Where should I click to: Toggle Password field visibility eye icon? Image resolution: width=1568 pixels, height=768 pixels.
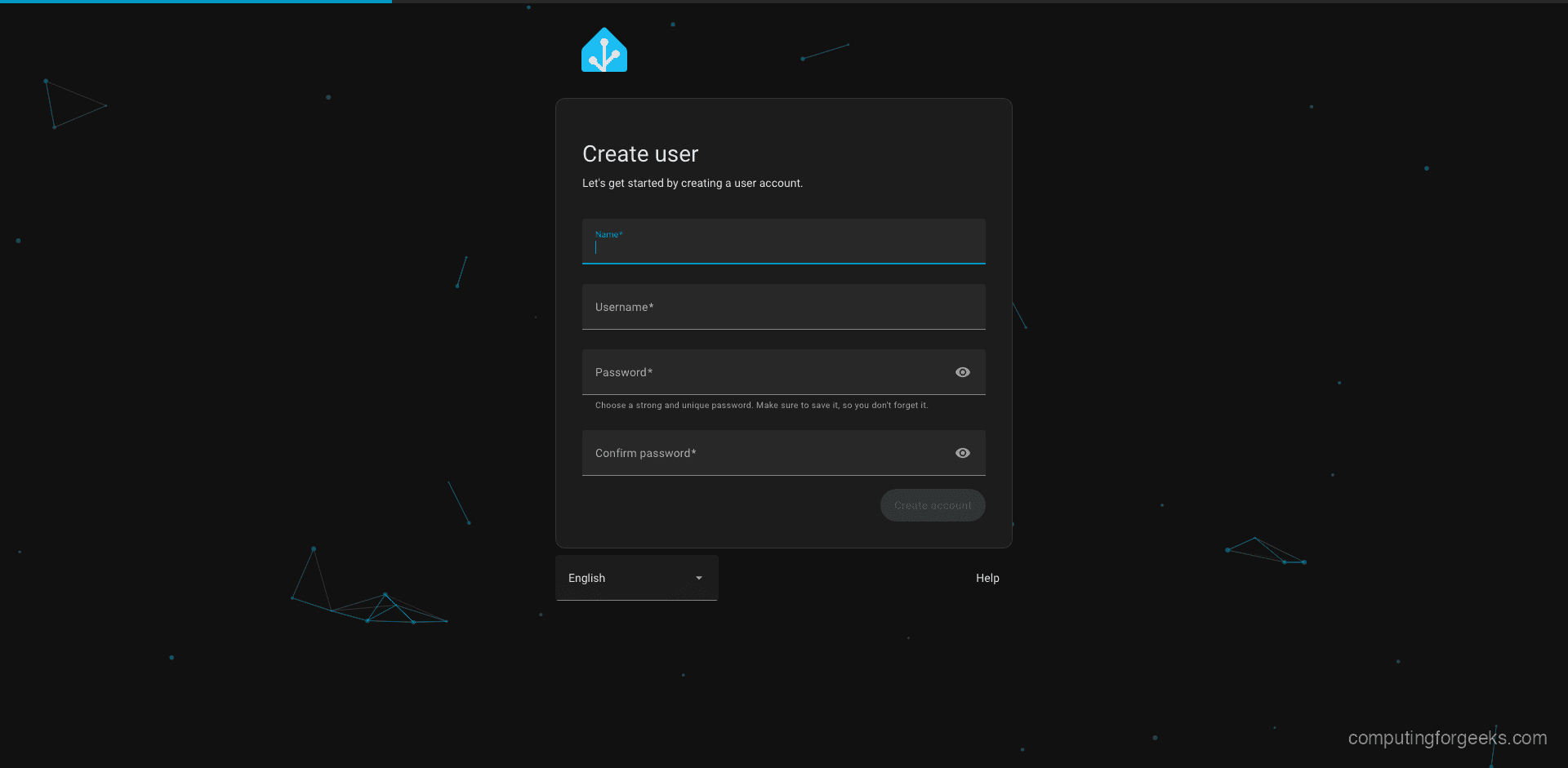962,372
